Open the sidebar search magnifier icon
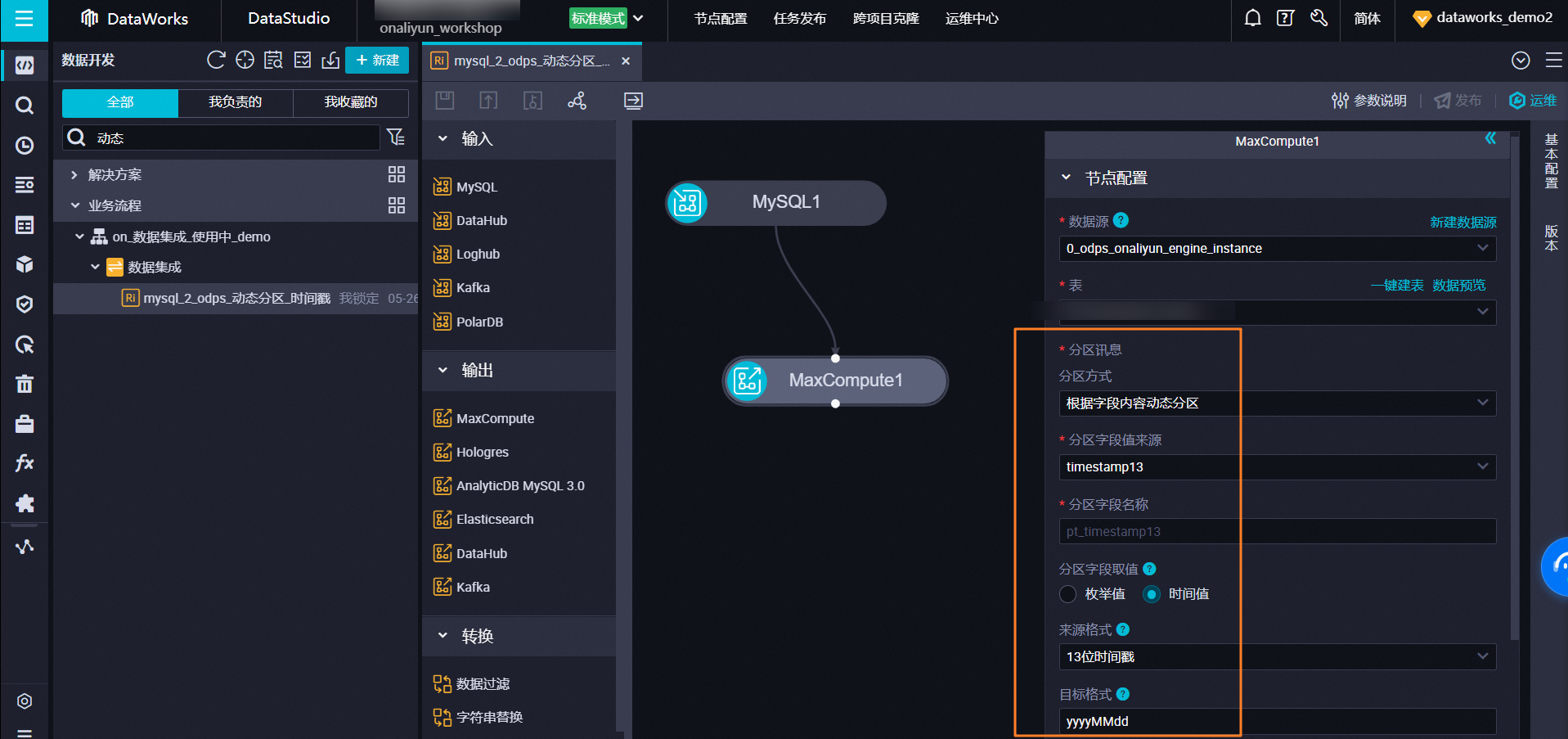This screenshot has width=1568, height=739. pos(25,105)
